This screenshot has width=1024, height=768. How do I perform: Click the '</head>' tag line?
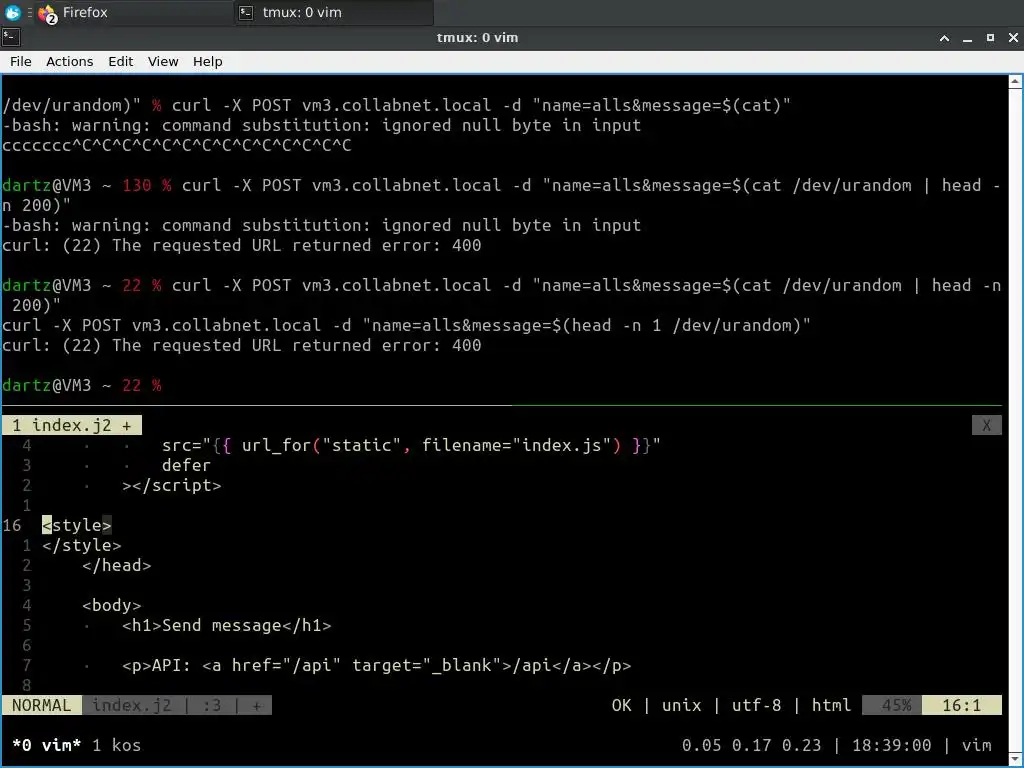[x=117, y=566]
